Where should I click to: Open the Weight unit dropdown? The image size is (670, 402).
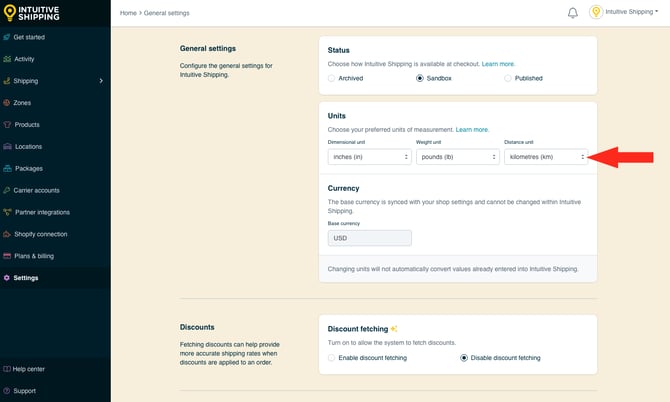pos(457,157)
